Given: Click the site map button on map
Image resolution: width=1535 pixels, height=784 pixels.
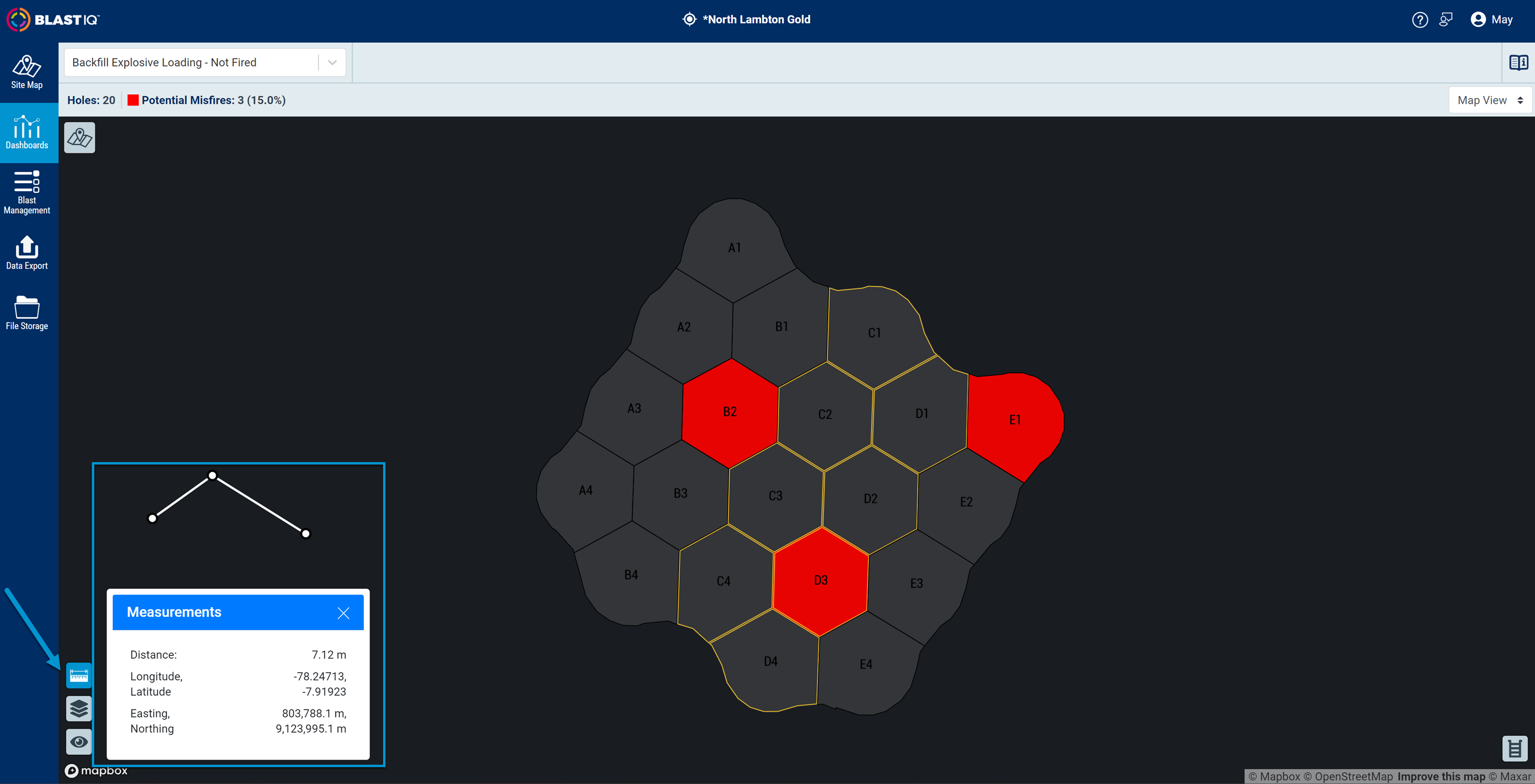Looking at the screenshot, I should [x=79, y=138].
